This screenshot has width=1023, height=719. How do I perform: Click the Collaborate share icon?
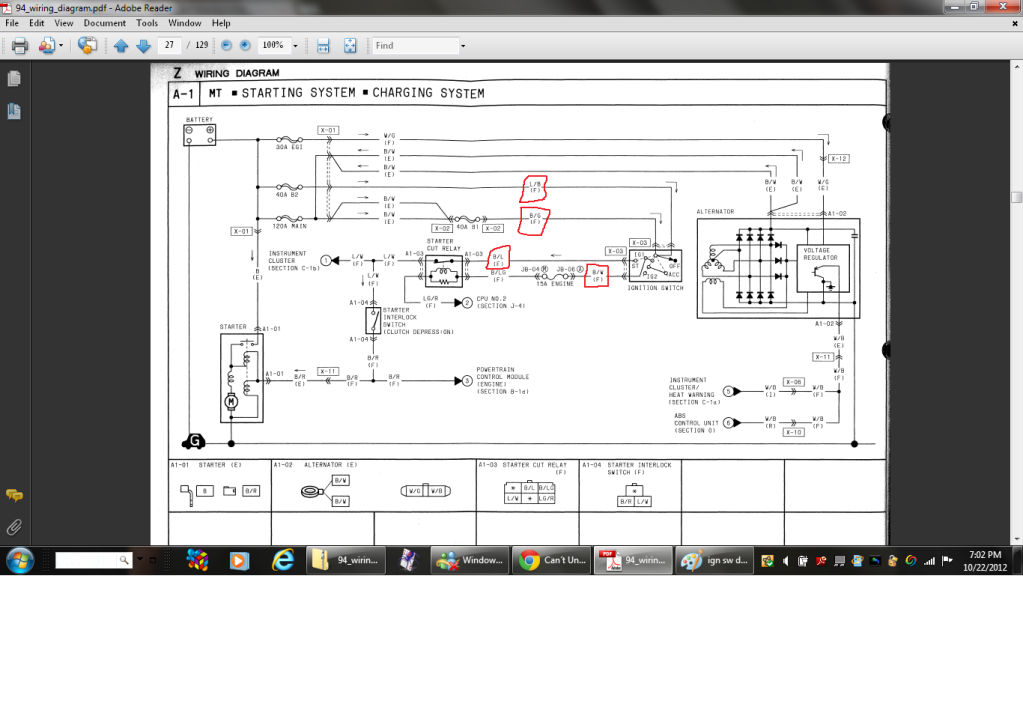(46, 46)
